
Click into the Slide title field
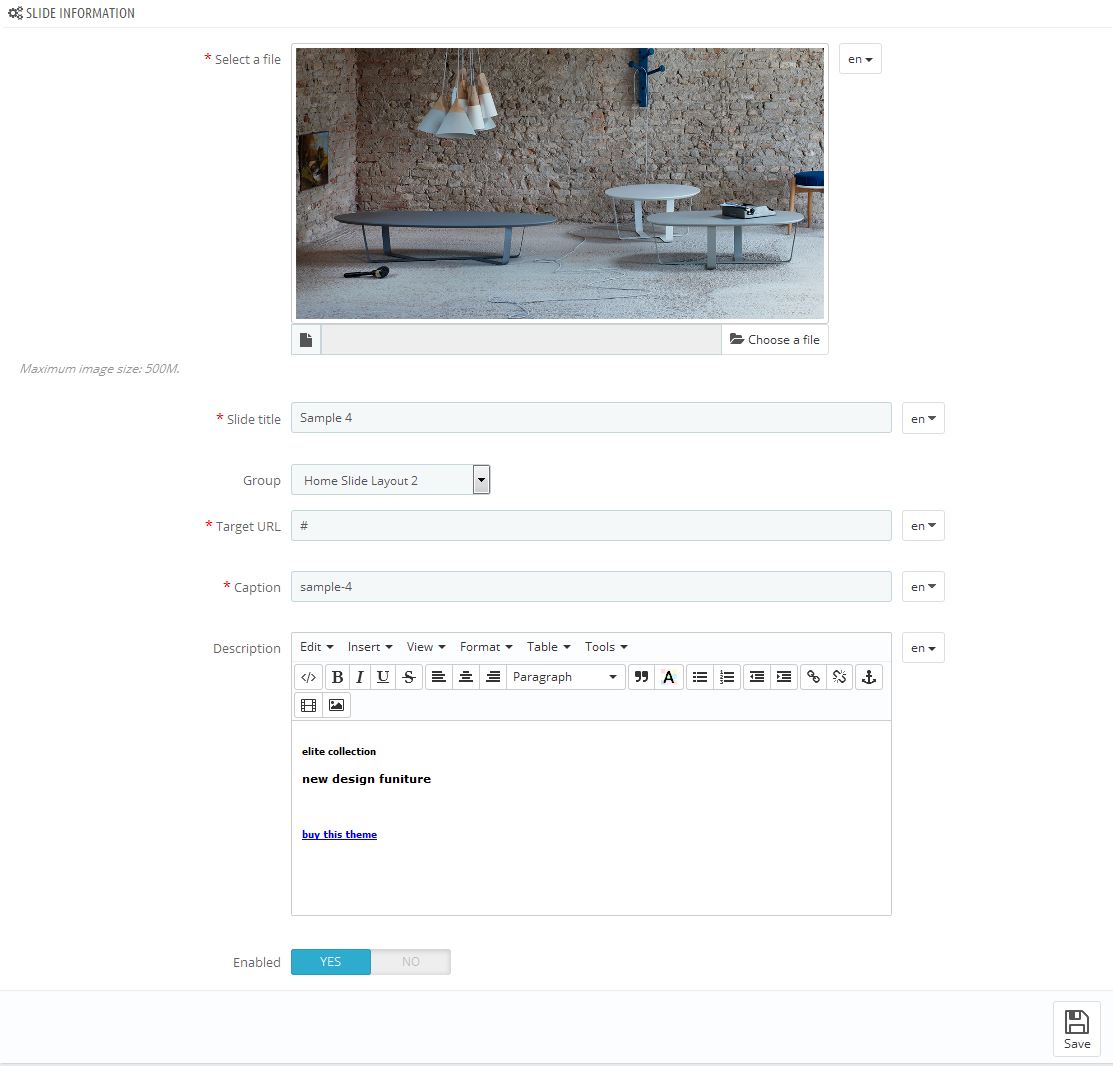point(591,418)
